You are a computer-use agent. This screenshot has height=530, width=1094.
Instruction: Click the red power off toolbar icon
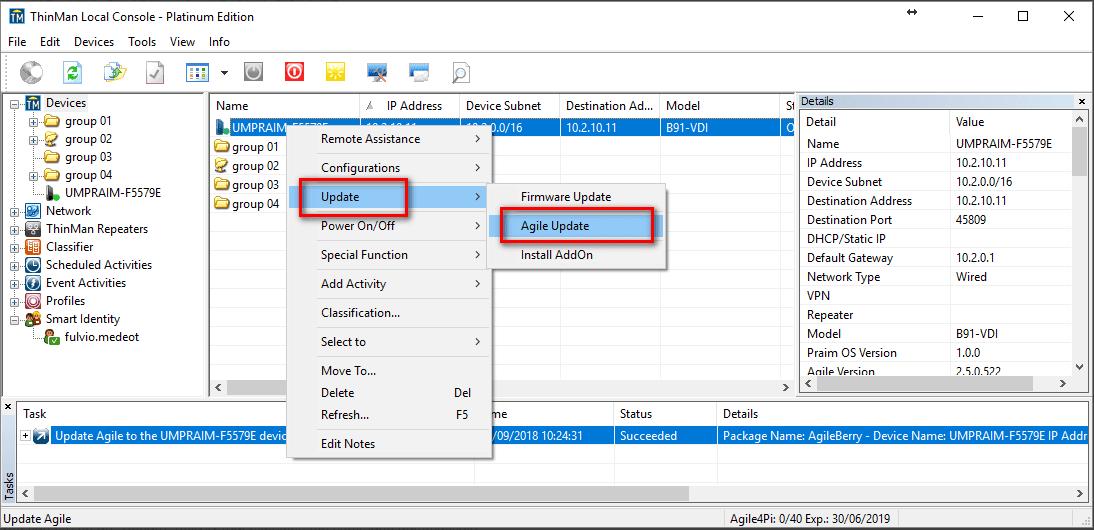coord(294,72)
